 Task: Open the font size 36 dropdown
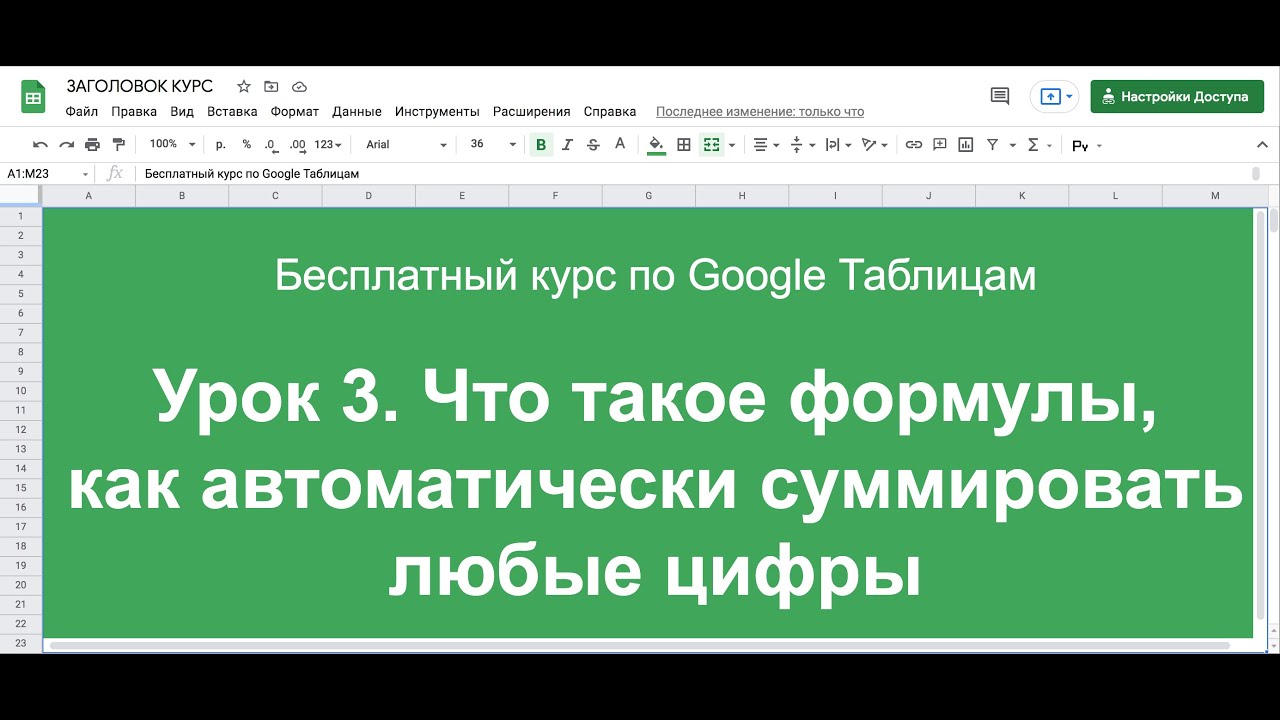pos(492,145)
